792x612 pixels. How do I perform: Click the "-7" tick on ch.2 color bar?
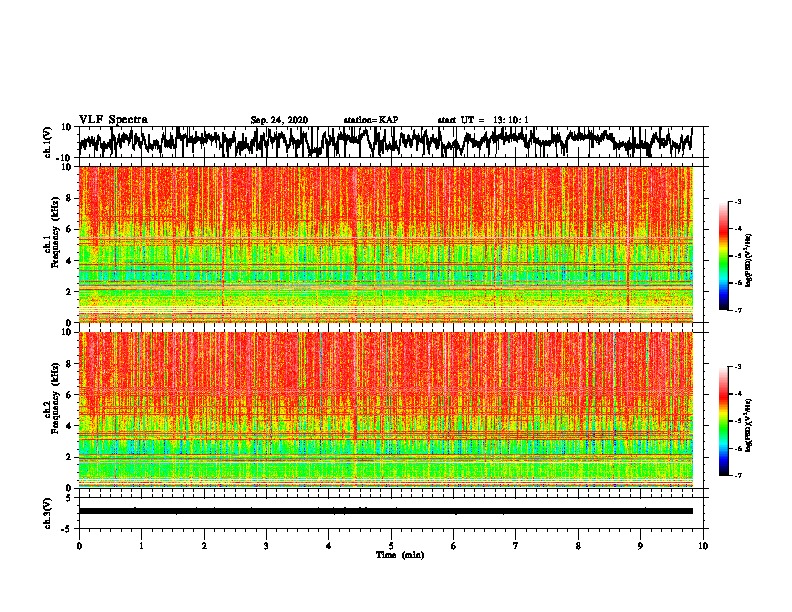pos(738,475)
